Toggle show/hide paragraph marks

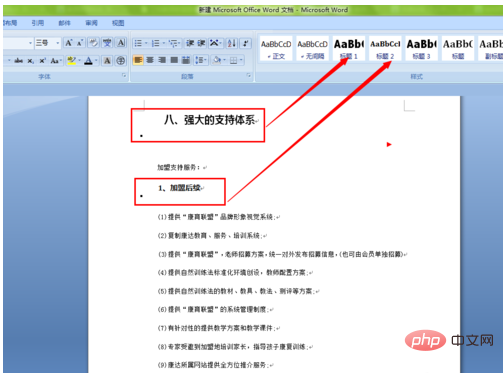tap(246, 43)
